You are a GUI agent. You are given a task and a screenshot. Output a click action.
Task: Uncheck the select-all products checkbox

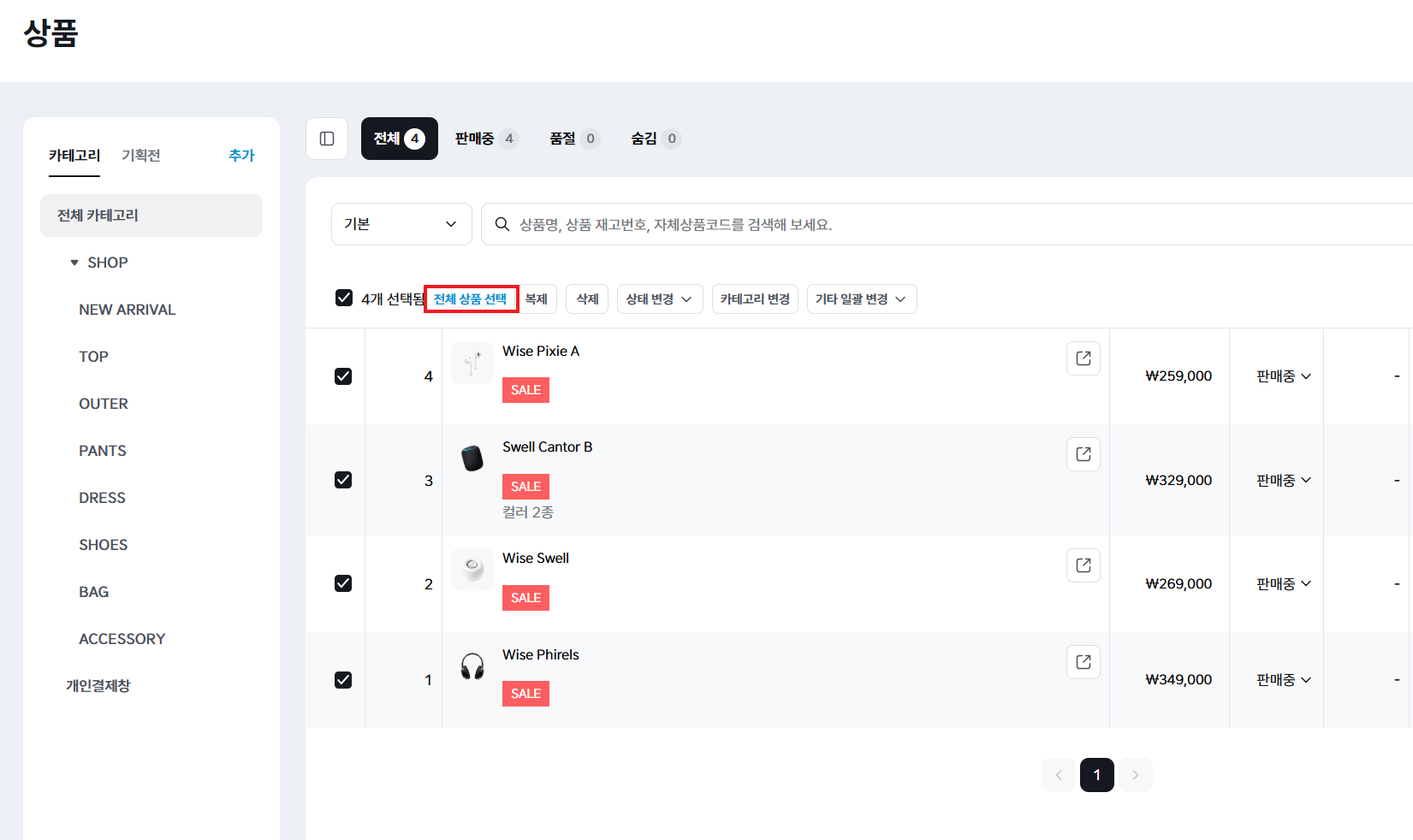pos(344,298)
